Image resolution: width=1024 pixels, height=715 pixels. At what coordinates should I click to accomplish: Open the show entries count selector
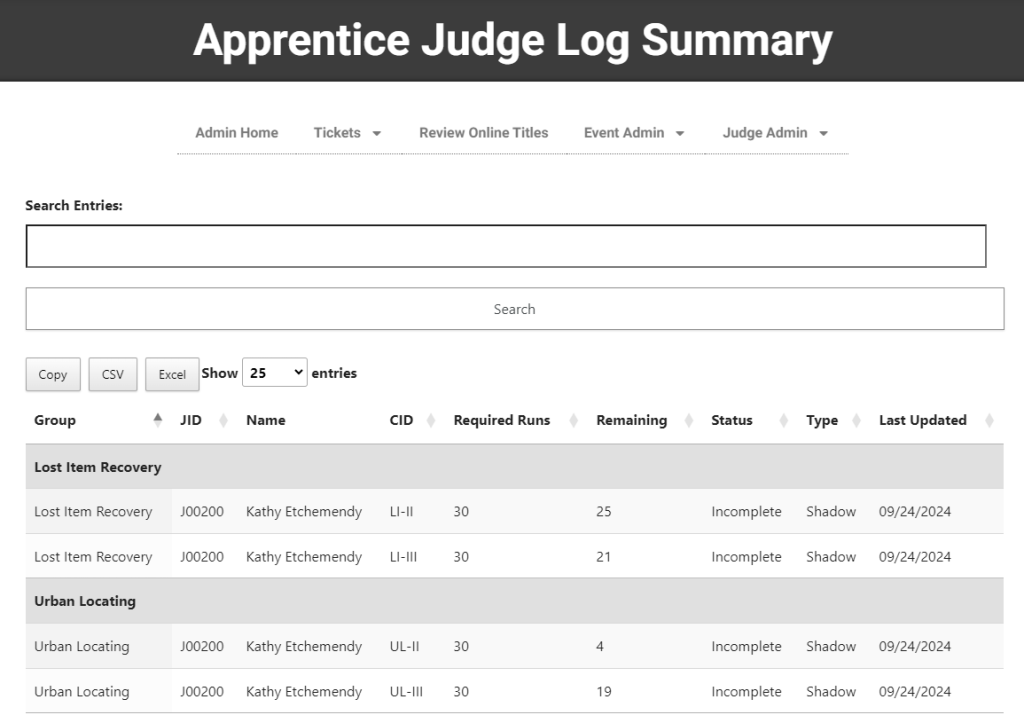point(274,373)
